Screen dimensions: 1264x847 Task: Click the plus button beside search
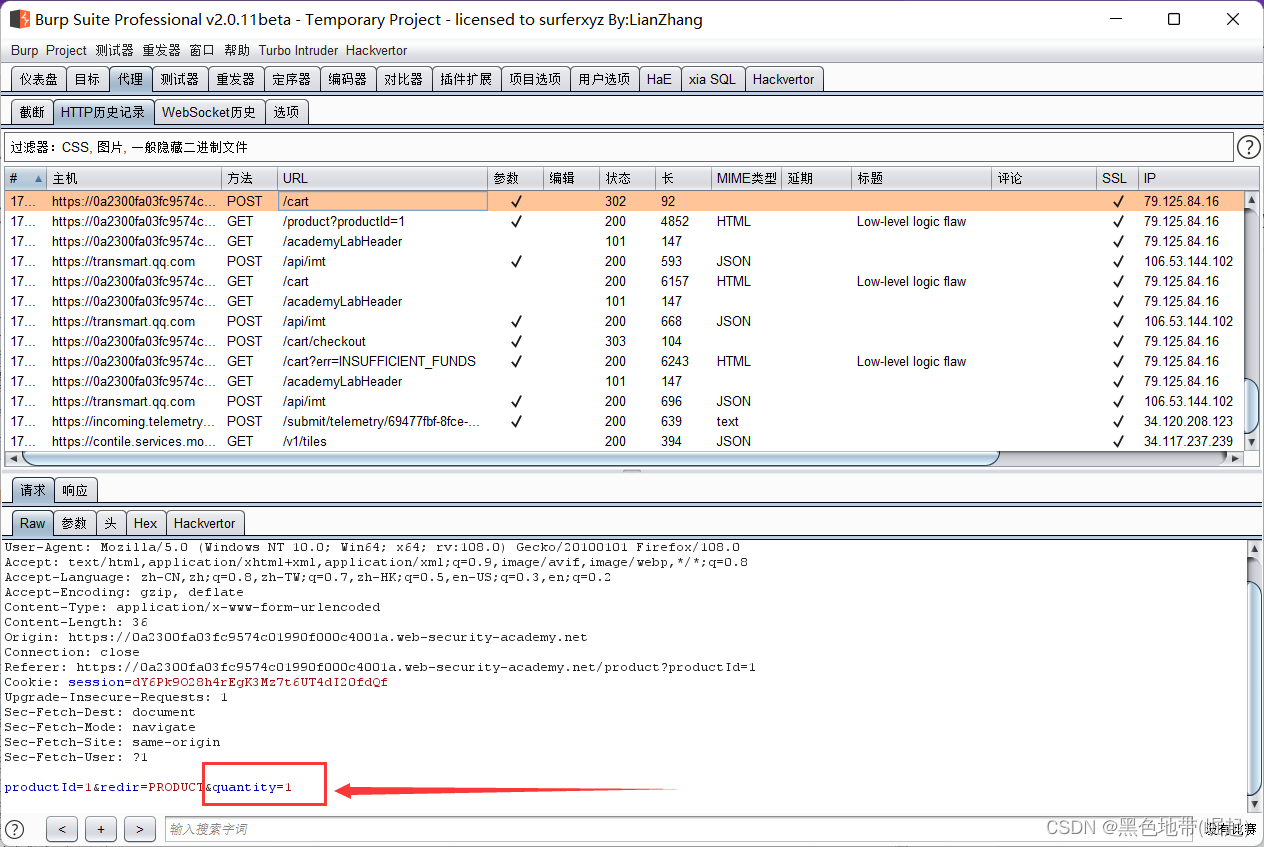tap(101, 828)
